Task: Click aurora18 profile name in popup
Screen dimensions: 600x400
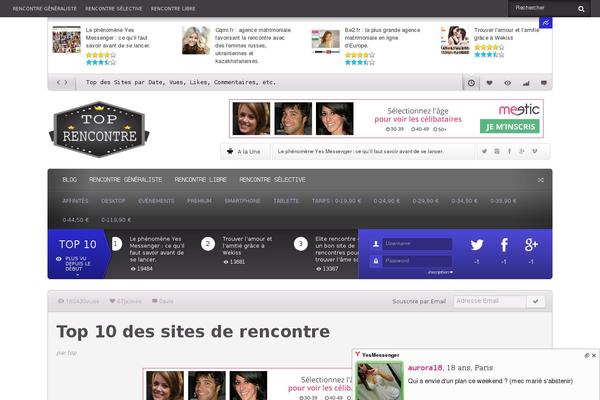Action: (425, 368)
